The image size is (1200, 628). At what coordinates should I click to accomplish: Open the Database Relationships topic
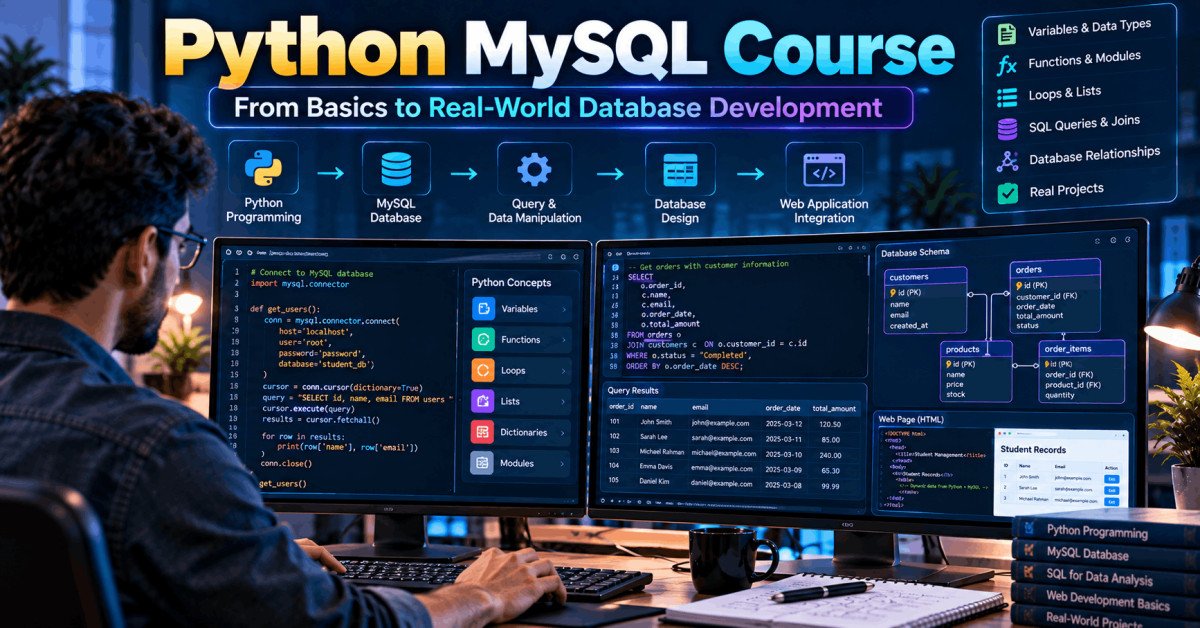1094,156
